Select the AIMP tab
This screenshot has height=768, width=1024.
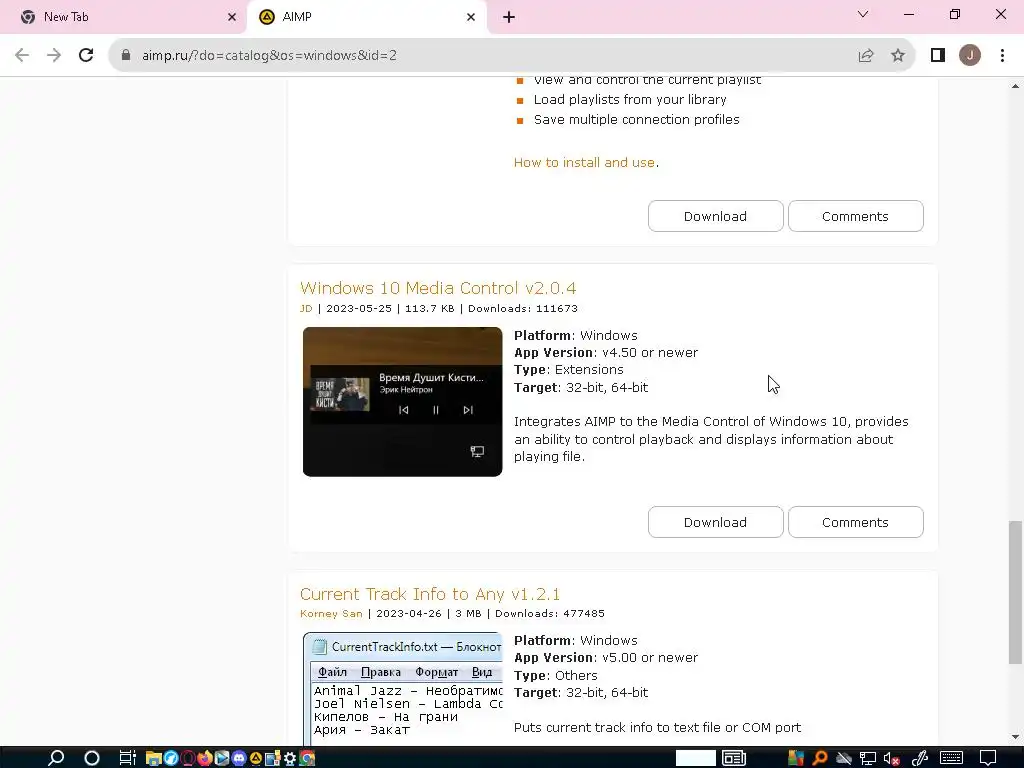coord(366,17)
